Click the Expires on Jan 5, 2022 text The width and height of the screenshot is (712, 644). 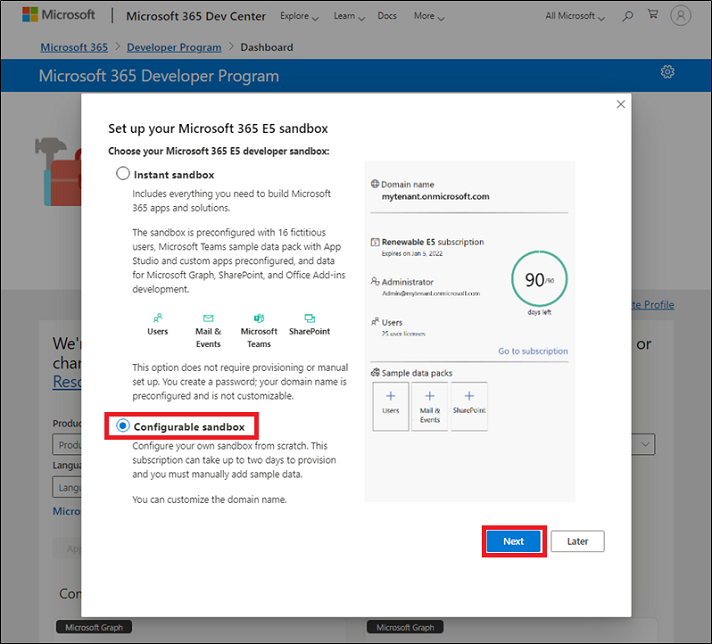click(x=412, y=253)
